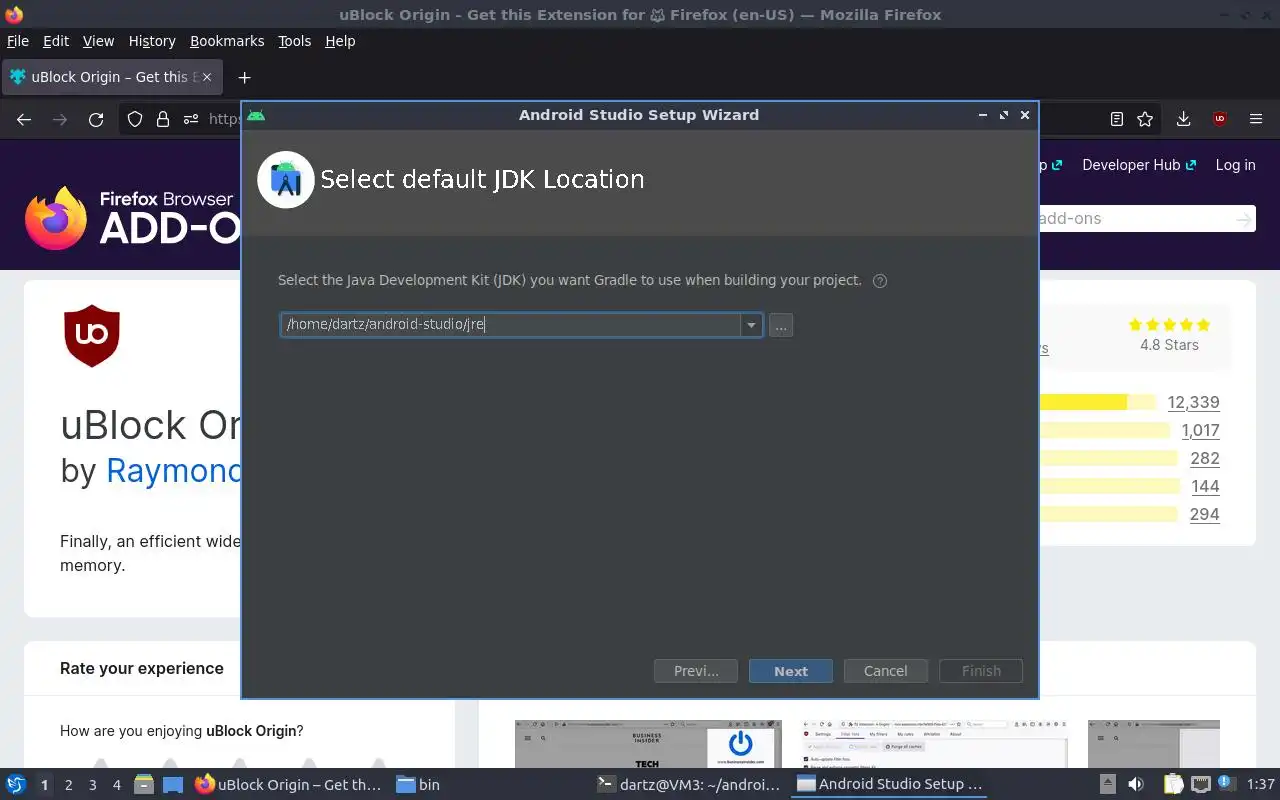Go back with the Previ... button
Viewport: 1280px width, 800px height.
click(x=696, y=671)
